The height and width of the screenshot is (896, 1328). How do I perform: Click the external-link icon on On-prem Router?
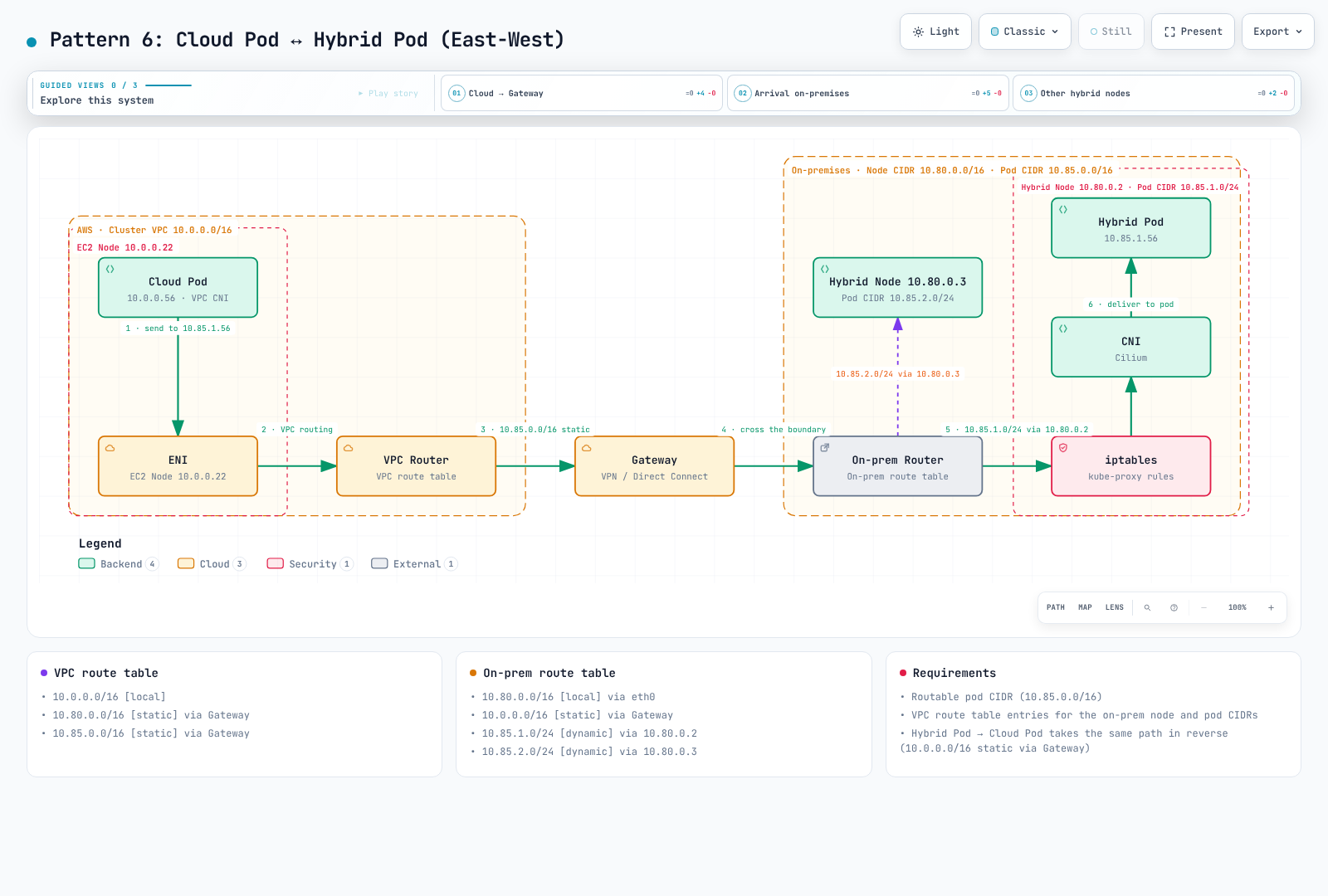pos(825,448)
